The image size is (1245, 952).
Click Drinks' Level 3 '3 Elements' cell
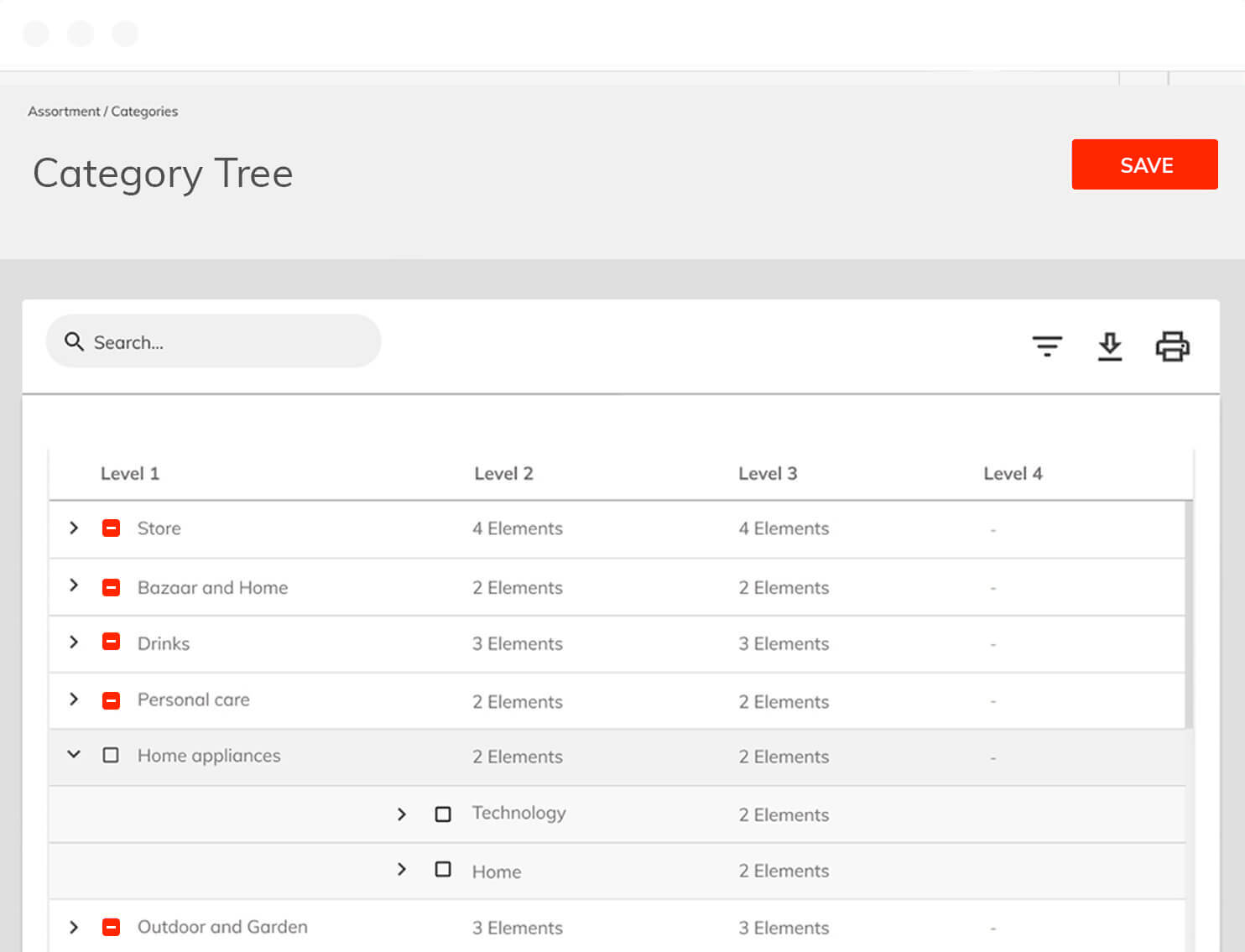tap(784, 643)
